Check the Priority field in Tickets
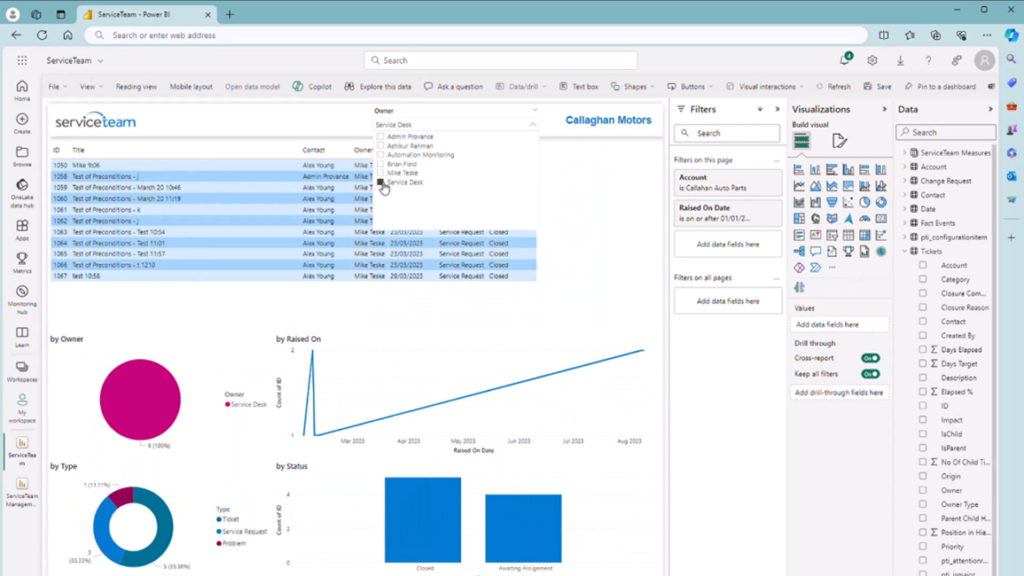This screenshot has width=1024, height=576. [x=923, y=546]
